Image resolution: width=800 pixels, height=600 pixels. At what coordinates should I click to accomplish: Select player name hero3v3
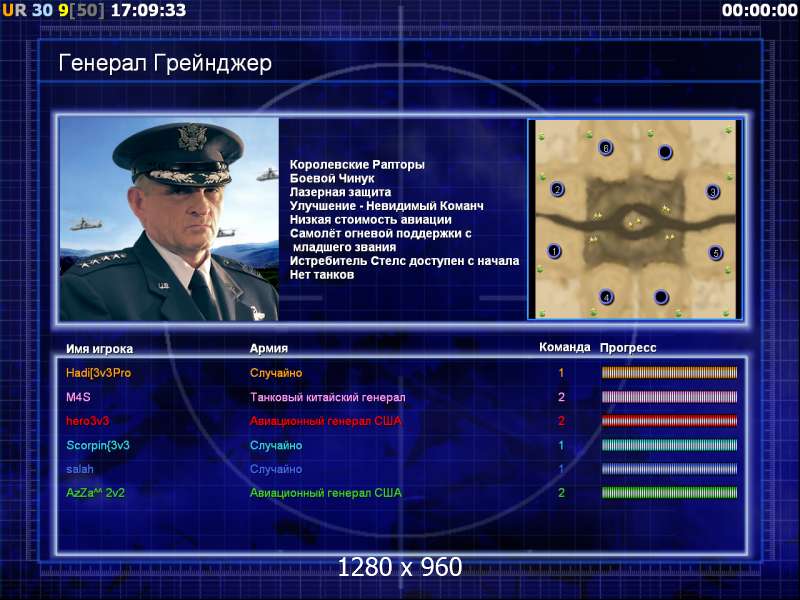pyautogui.click(x=87, y=421)
